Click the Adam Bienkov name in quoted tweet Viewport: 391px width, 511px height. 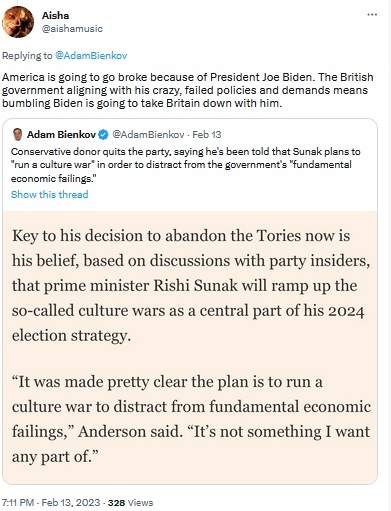point(62,135)
